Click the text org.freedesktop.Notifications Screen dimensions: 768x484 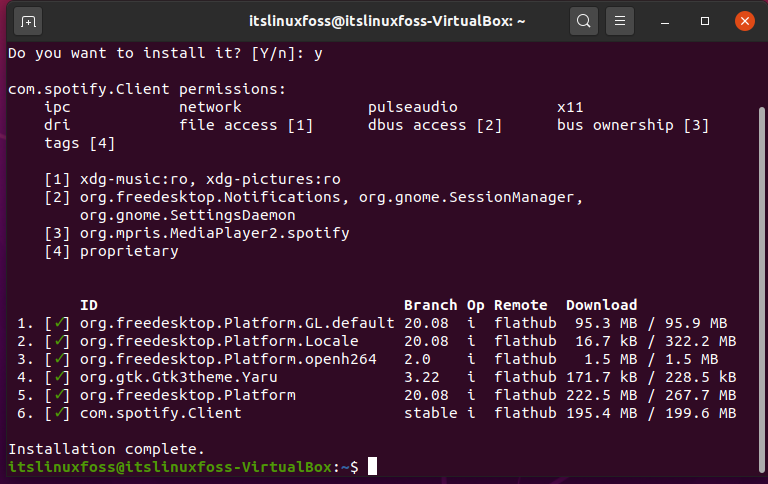click(210, 197)
